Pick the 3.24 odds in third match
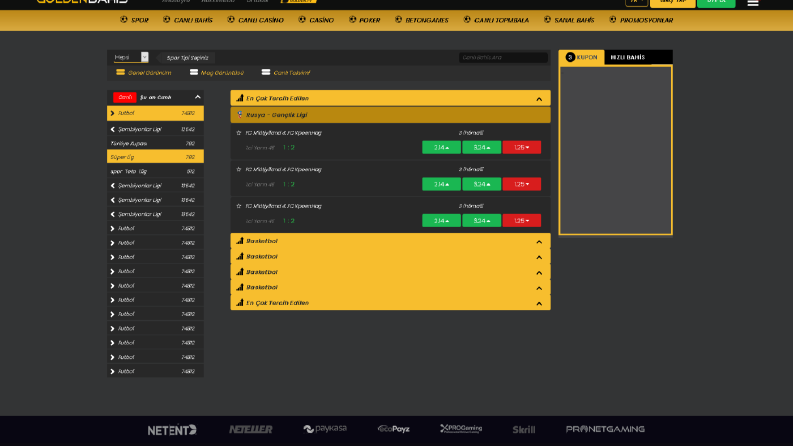 481,220
